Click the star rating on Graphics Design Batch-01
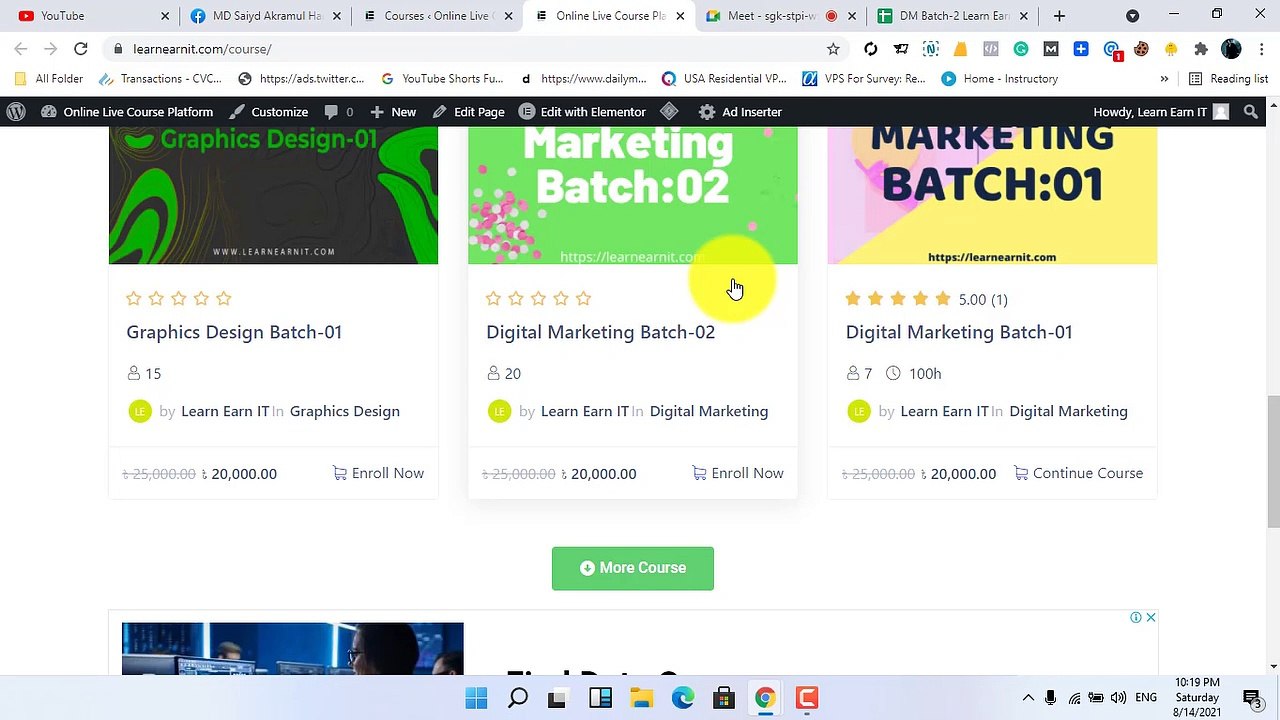Screen dimensions: 1280x720 pyautogui.click(x=179, y=298)
